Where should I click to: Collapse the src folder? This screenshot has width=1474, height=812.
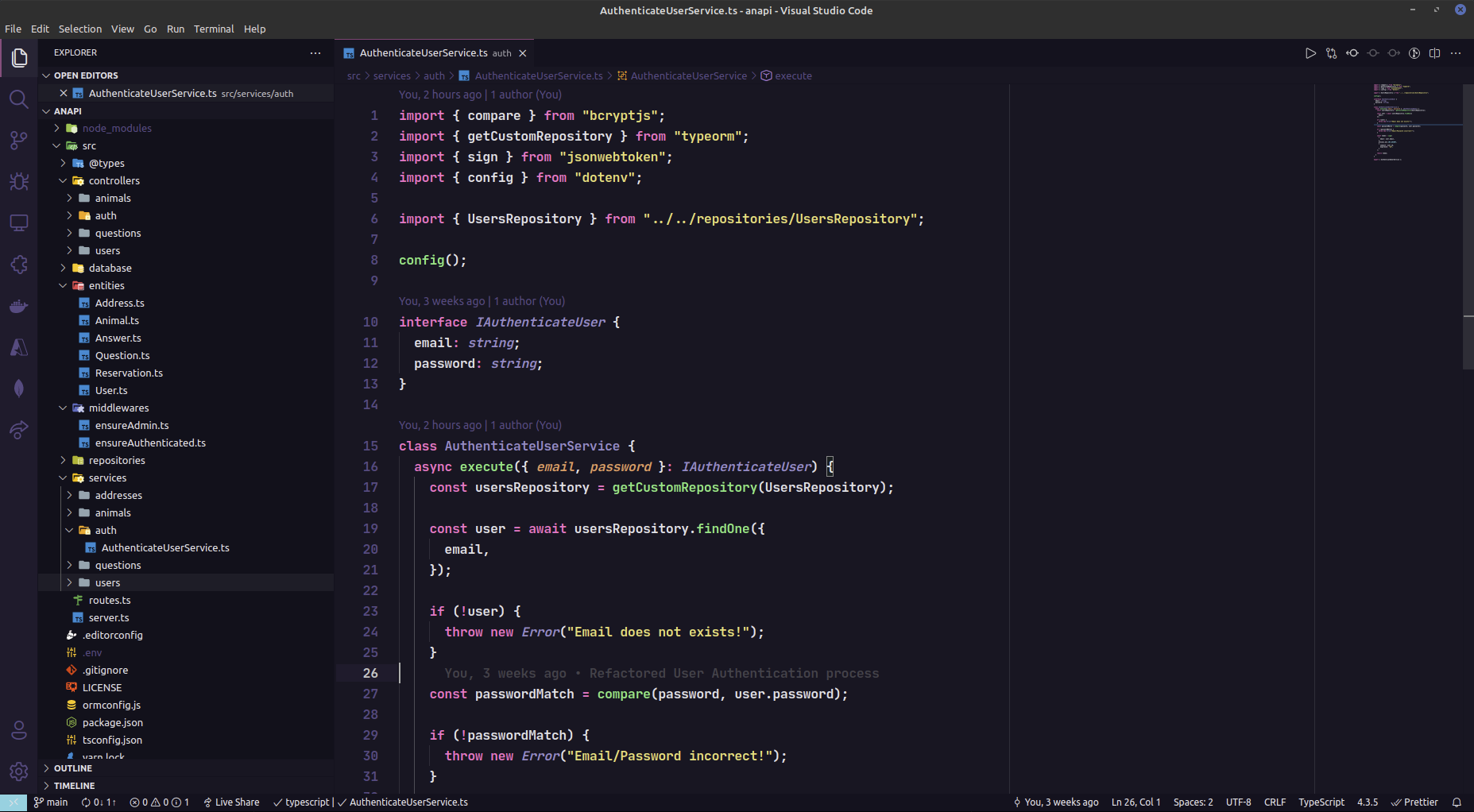pos(186,145)
